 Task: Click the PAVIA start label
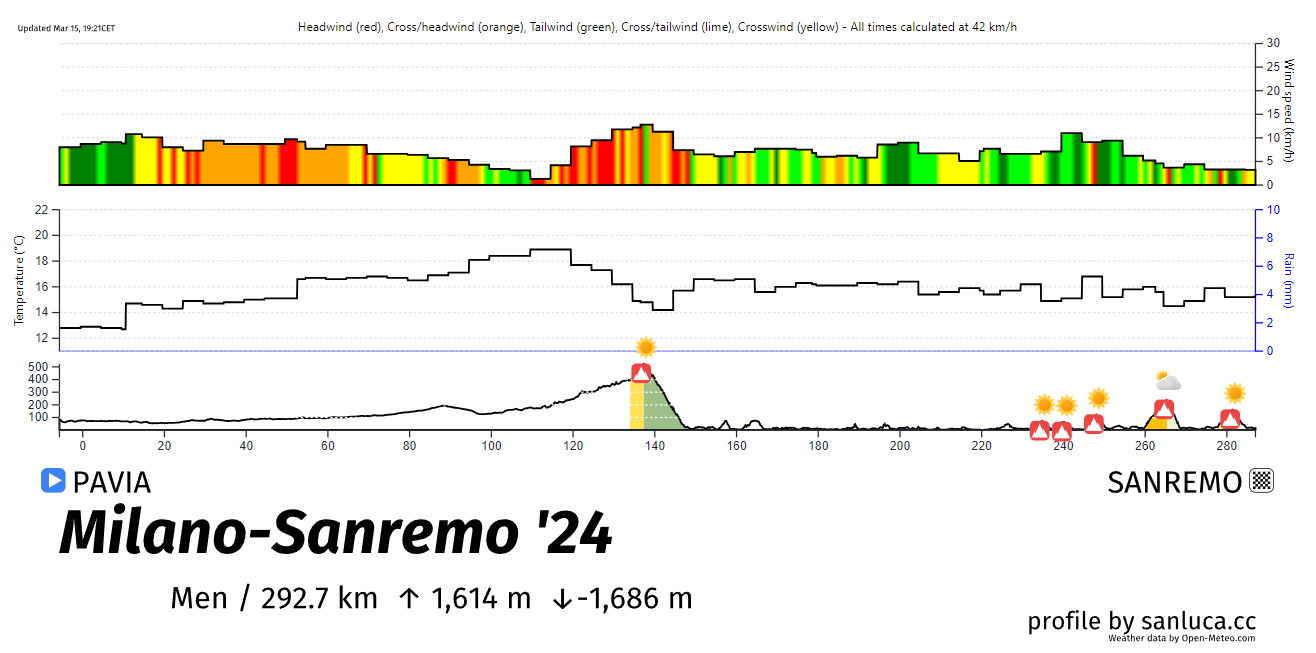pos(112,482)
